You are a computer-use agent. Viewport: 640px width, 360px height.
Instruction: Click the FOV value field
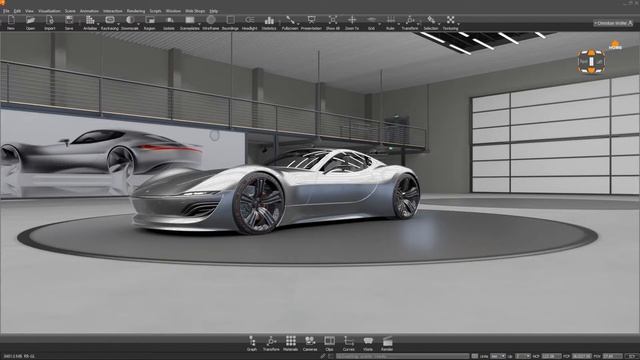pyautogui.click(x=612, y=356)
